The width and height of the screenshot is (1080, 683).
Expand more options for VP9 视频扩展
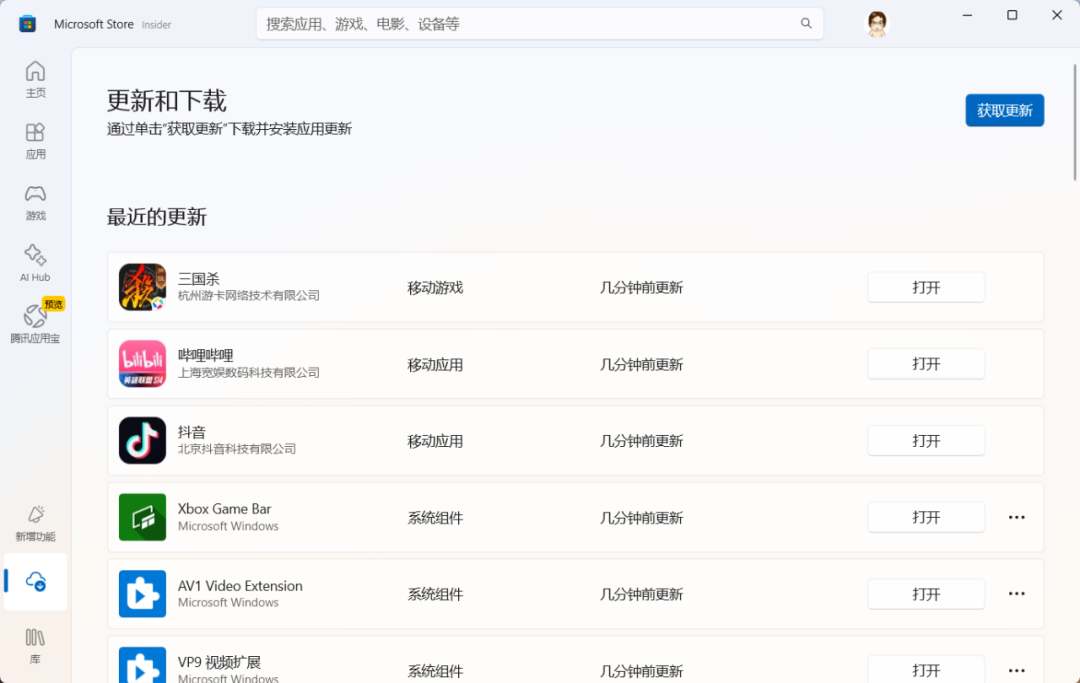click(1017, 670)
